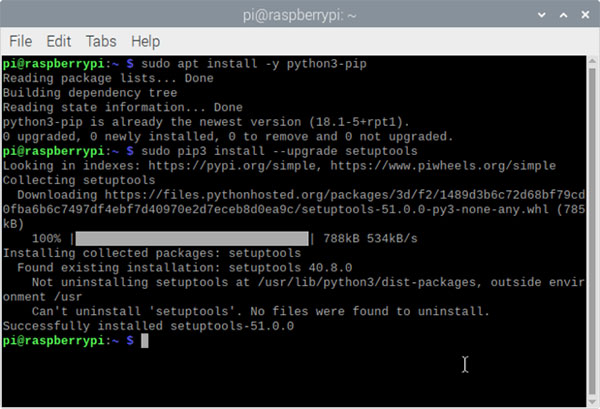Minimize the terminal with the down-chevron icon

541,14
